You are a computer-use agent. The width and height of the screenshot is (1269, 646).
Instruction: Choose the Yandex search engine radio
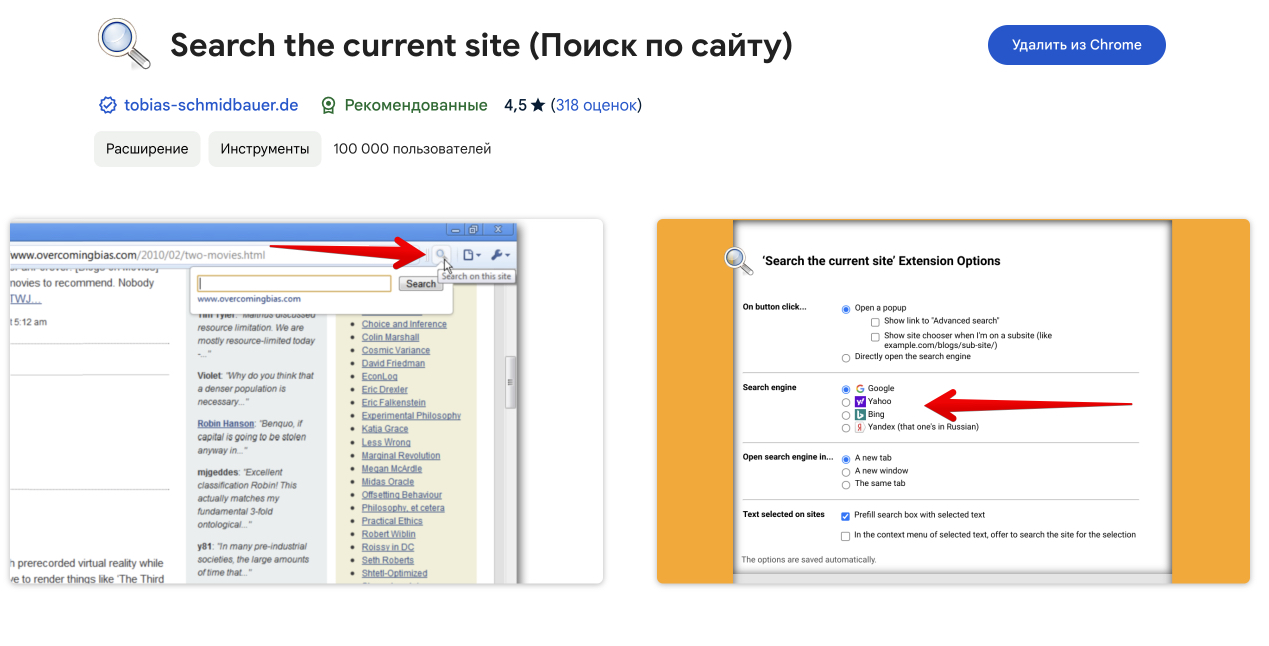click(x=846, y=428)
